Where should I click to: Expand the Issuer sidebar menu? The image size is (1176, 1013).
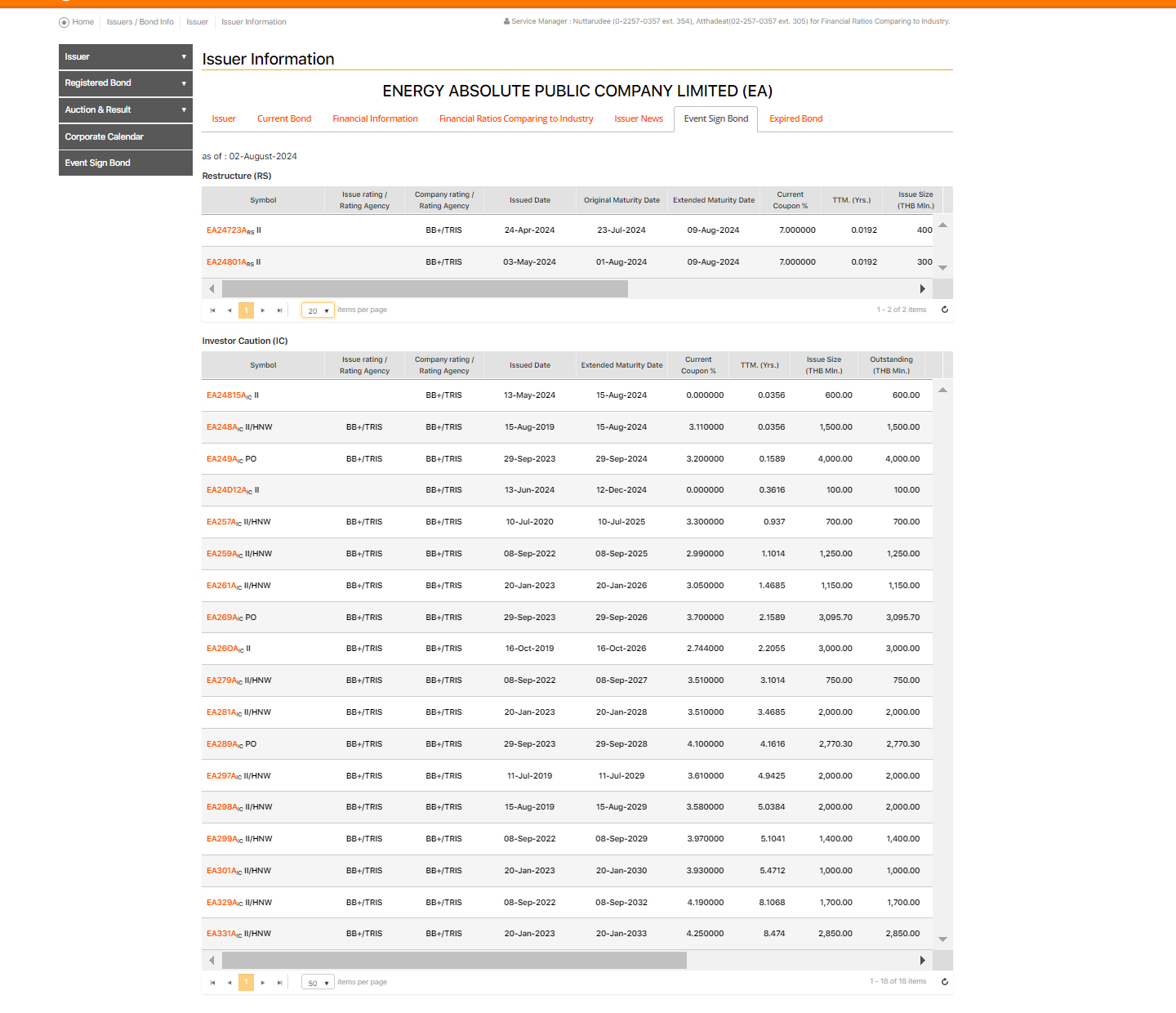point(126,57)
